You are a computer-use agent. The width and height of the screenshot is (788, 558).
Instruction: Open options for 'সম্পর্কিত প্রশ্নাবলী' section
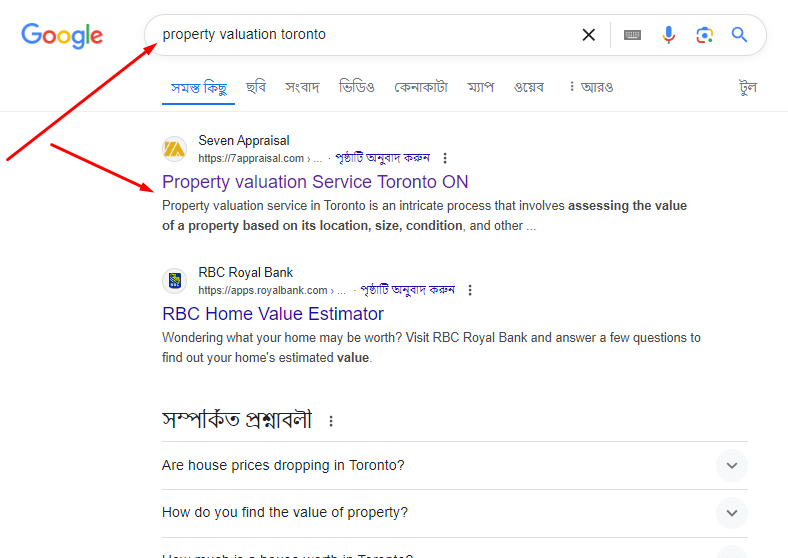(x=331, y=421)
